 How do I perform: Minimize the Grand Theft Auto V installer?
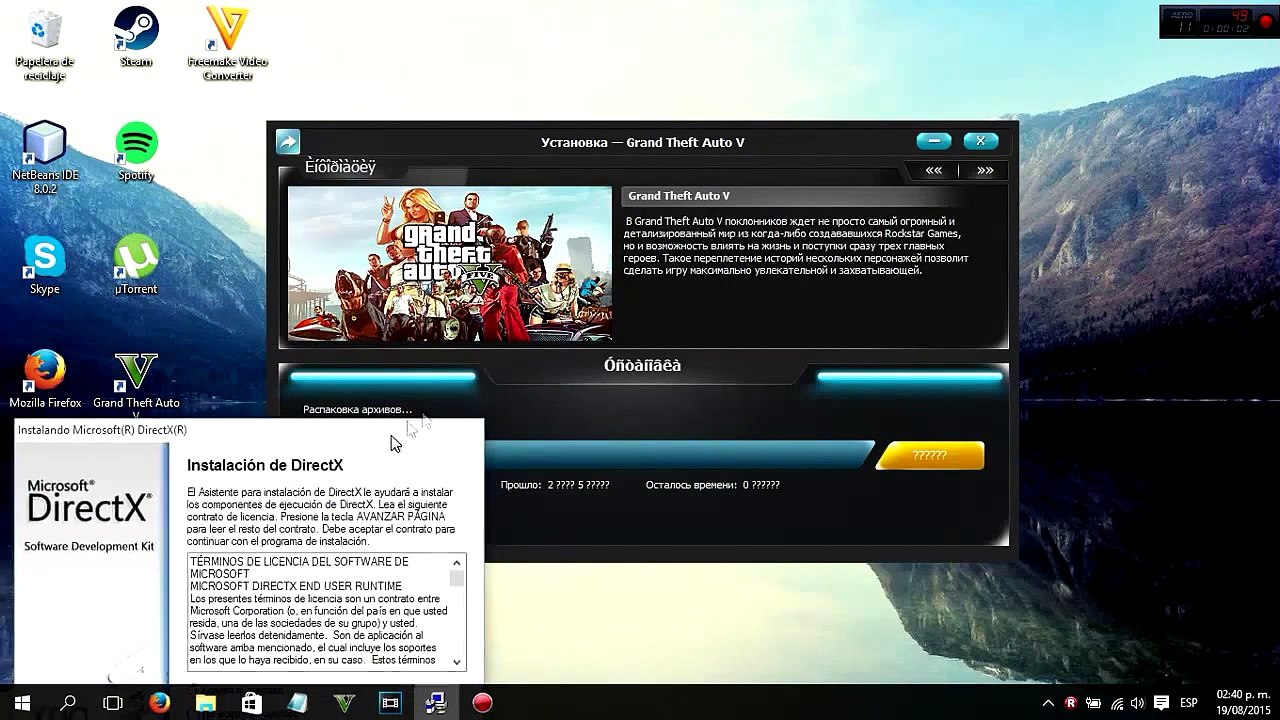pyautogui.click(x=934, y=141)
